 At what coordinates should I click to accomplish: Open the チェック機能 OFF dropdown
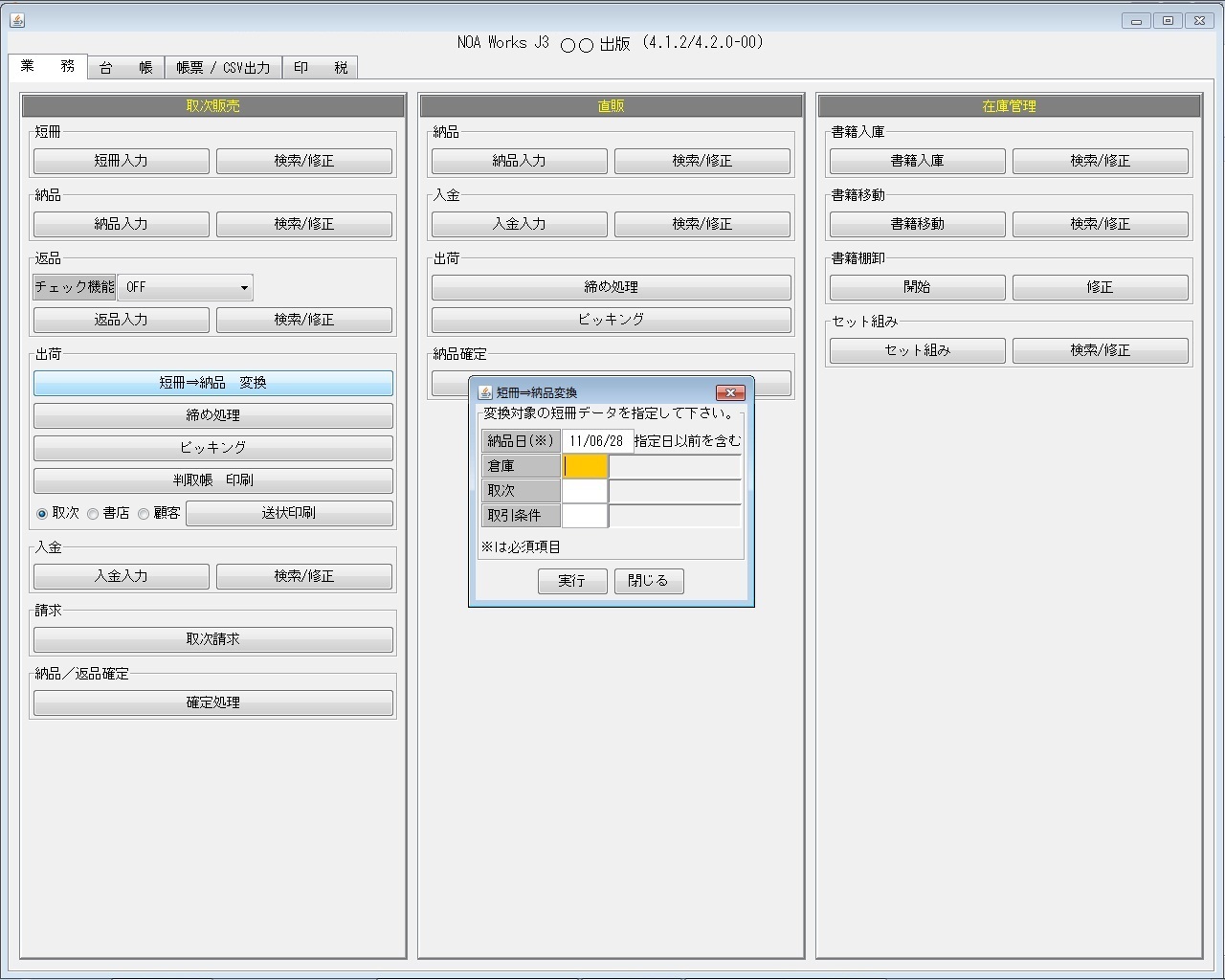tap(185, 287)
